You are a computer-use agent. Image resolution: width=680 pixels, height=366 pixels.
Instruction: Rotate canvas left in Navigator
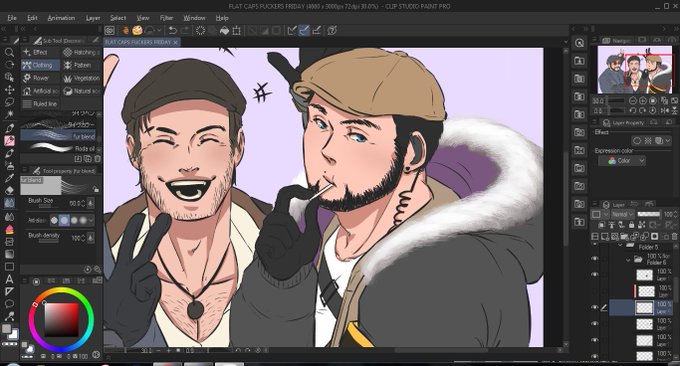pyautogui.click(x=633, y=111)
